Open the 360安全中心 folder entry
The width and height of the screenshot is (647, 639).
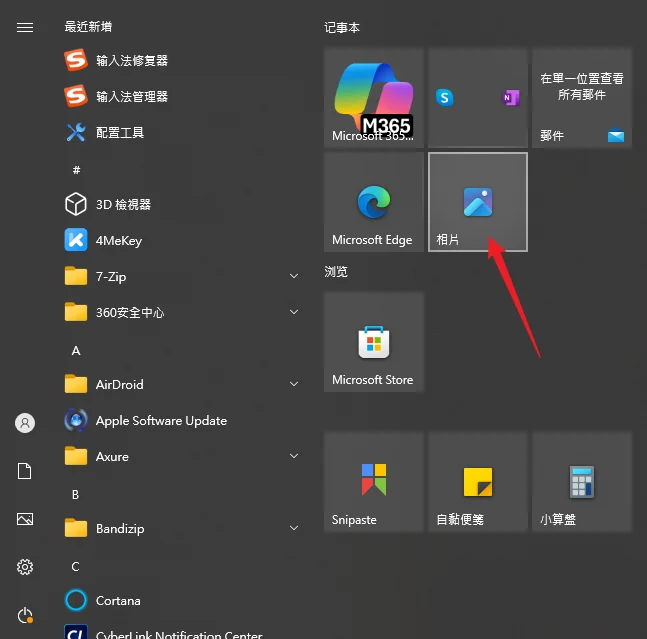click(x=182, y=312)
